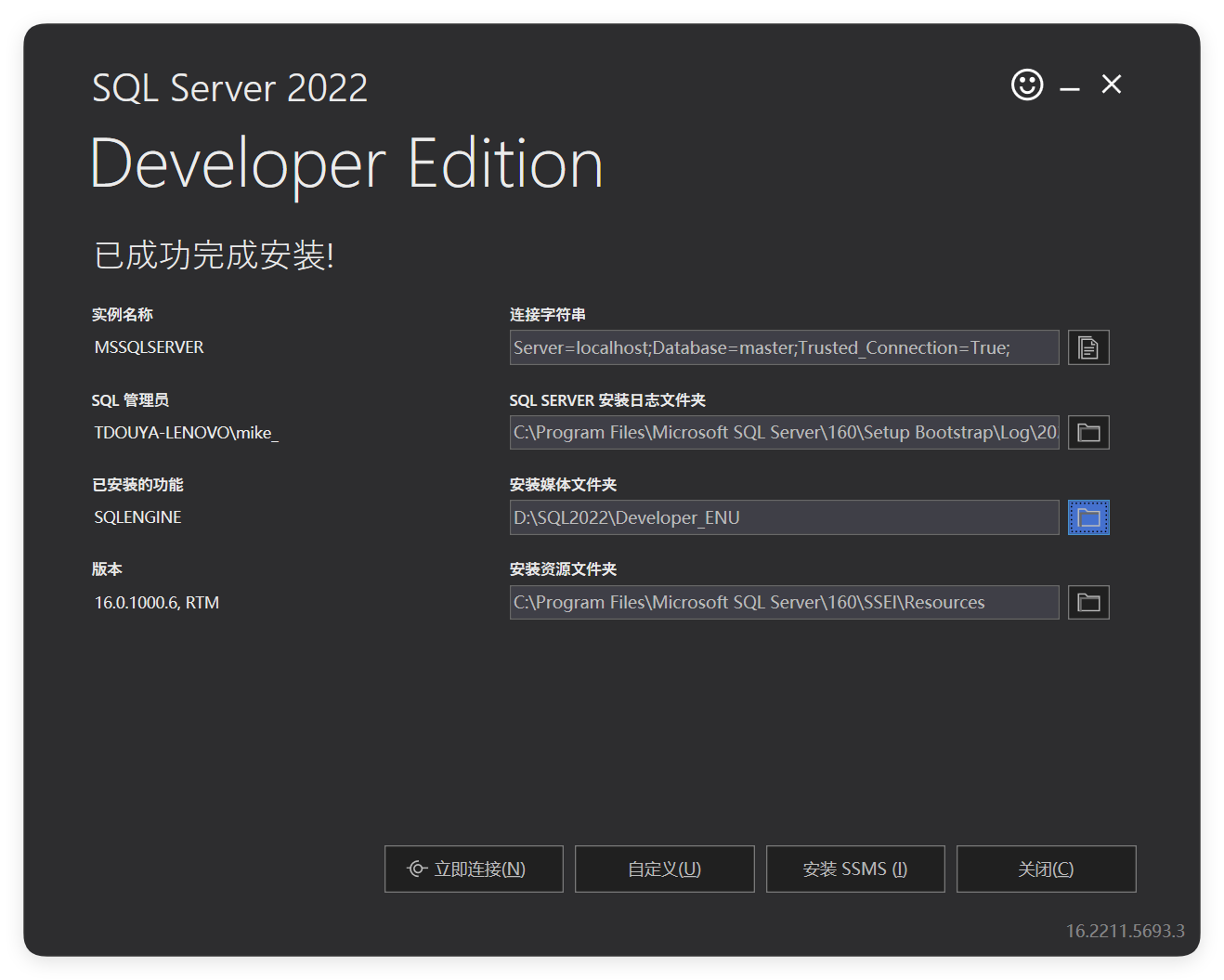
Task: Click the MSSQLSERVER instance name text
Action: point(149,347)
